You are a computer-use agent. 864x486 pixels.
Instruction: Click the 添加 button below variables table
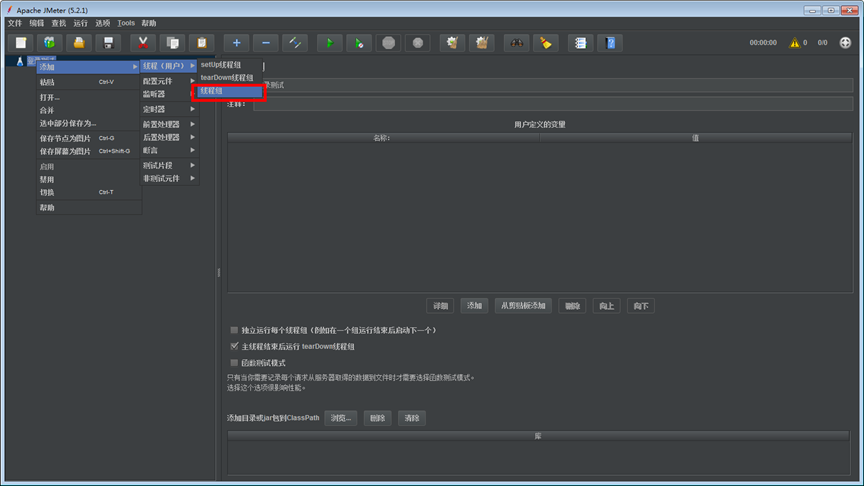(x=474, y=306)
